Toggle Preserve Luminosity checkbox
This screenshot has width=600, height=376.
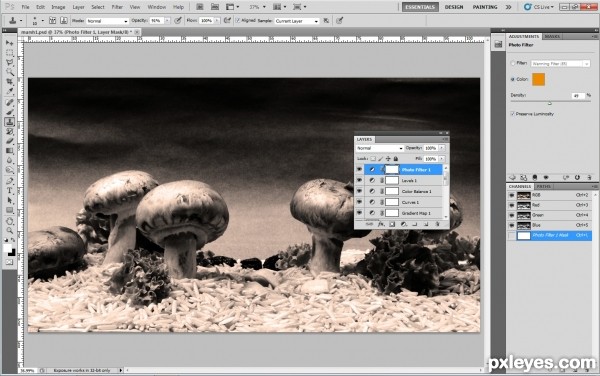pos(512,114)
